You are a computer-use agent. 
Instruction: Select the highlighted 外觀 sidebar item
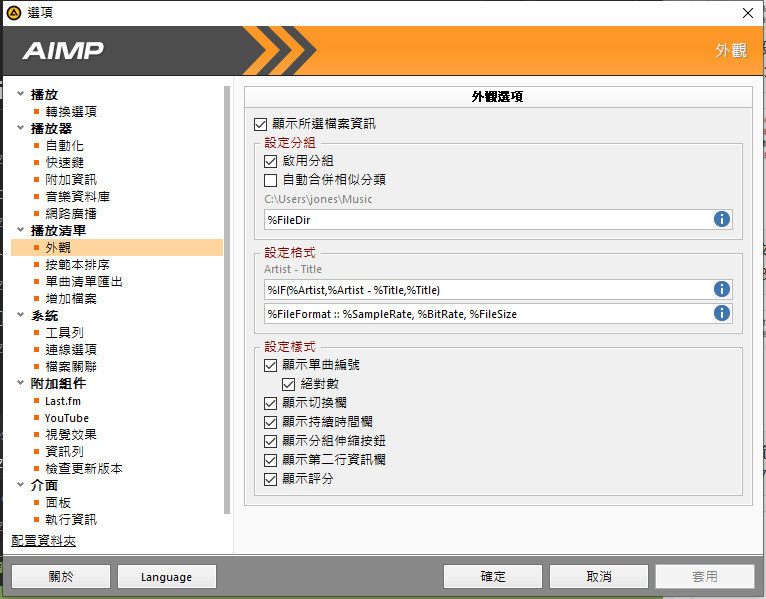(117, 248)
